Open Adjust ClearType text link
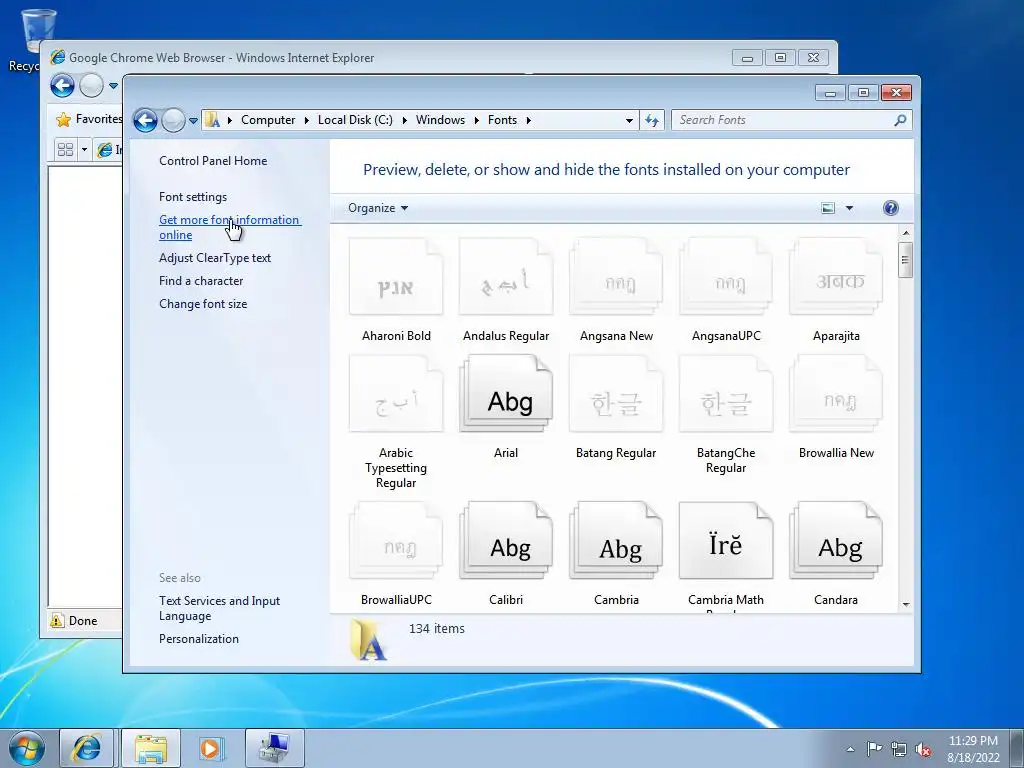This screenshot has width=1024, height=768. (215, 258)
